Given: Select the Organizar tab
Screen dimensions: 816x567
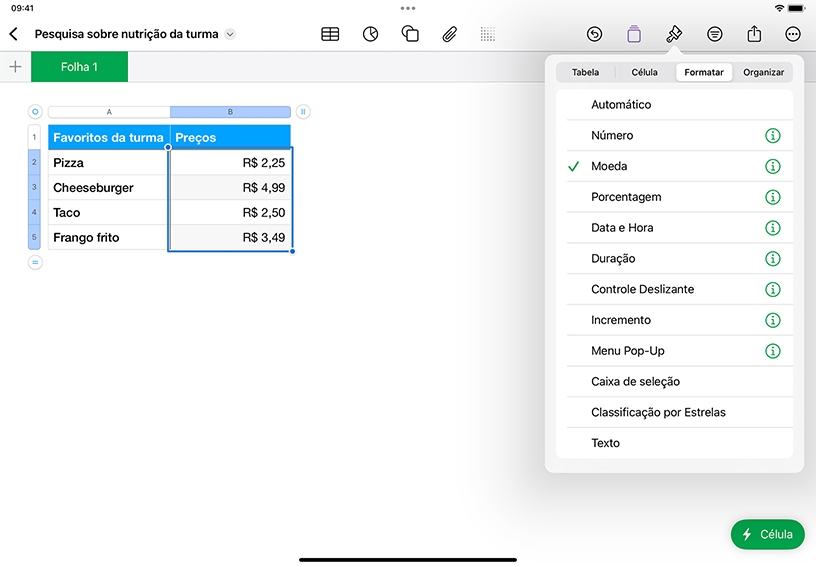Looking at the screenshot, I should click(763, 72).
